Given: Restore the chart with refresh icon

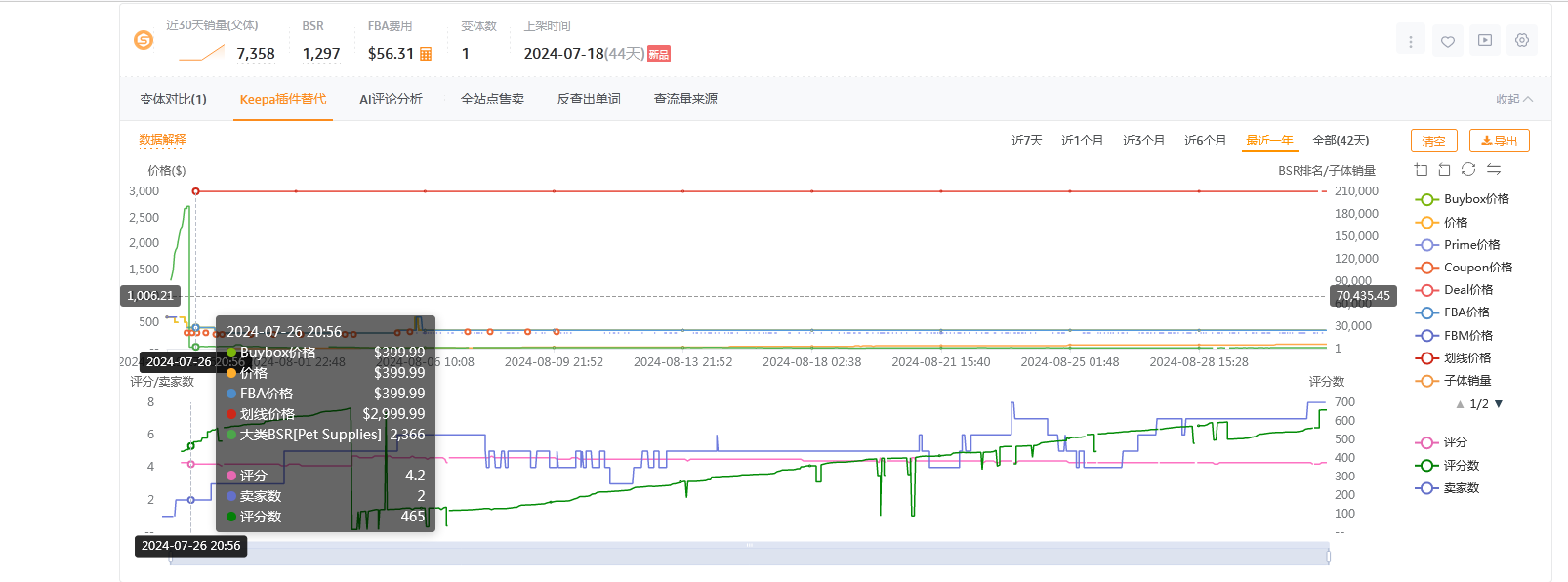Looking at the screenshot, I should (x=1468, y=170).
